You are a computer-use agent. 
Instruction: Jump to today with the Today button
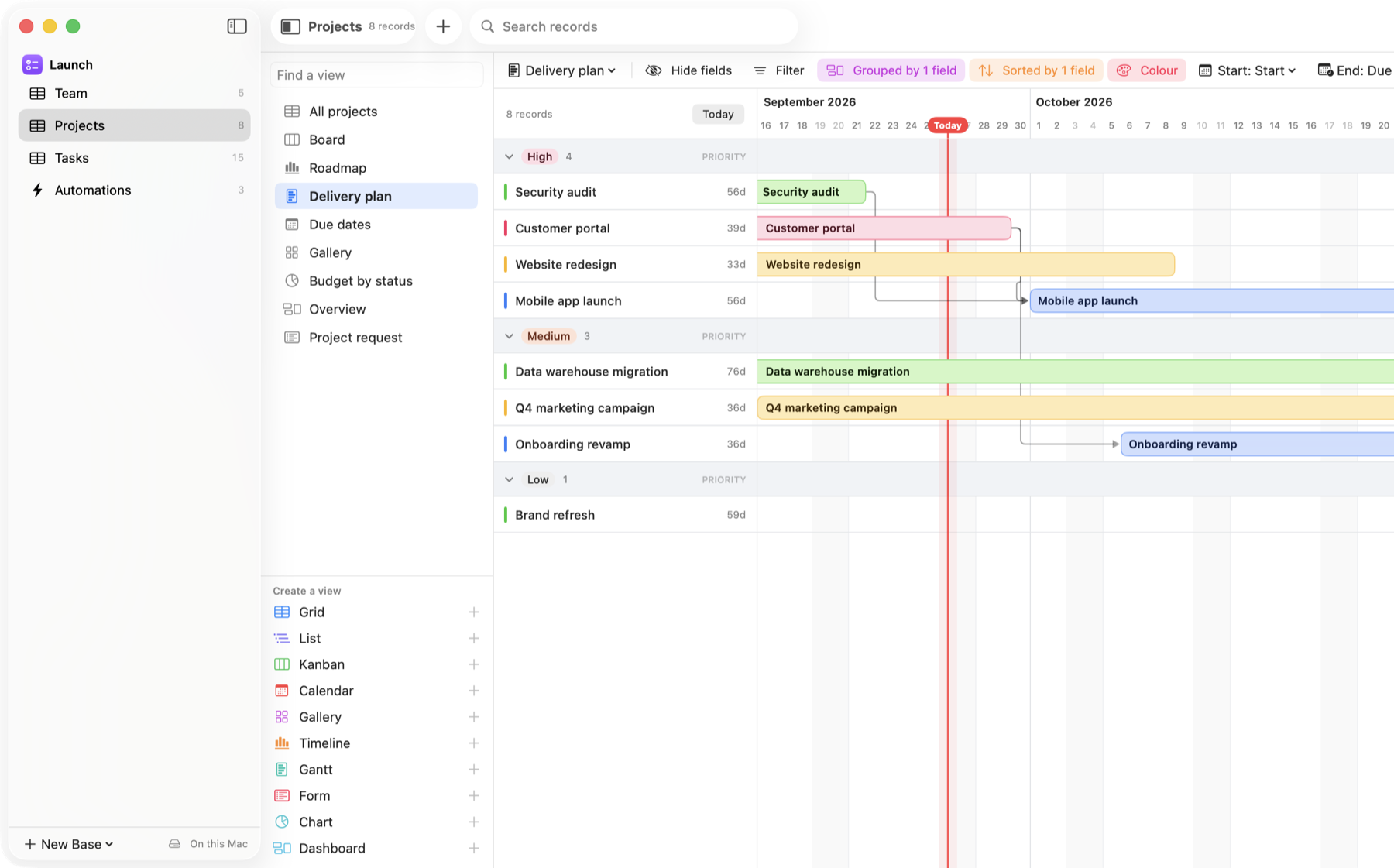click(x=718, y=114)
